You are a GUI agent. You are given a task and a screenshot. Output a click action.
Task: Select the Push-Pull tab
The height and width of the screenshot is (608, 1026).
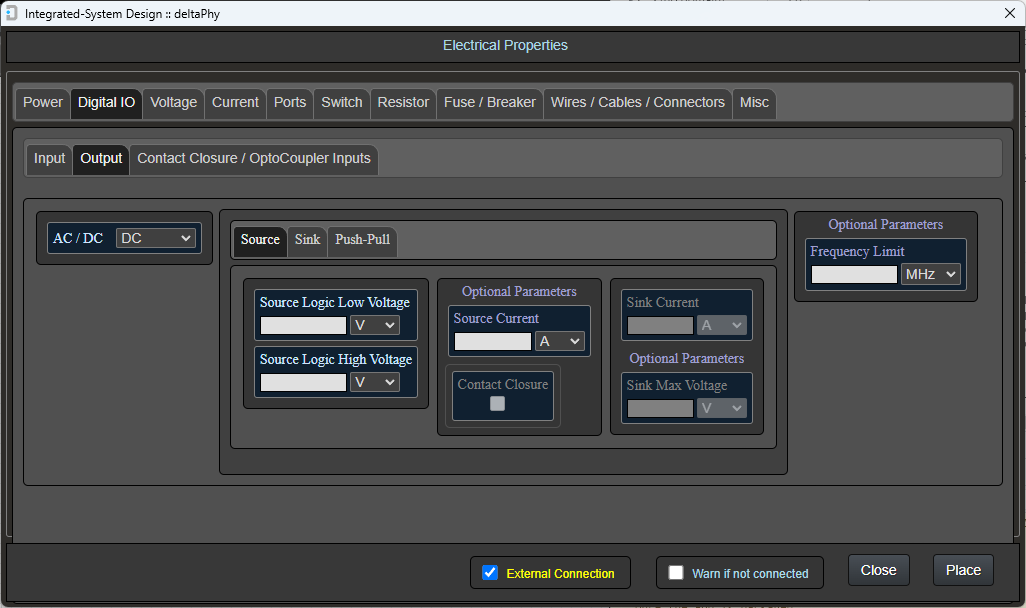coord(362,239)
